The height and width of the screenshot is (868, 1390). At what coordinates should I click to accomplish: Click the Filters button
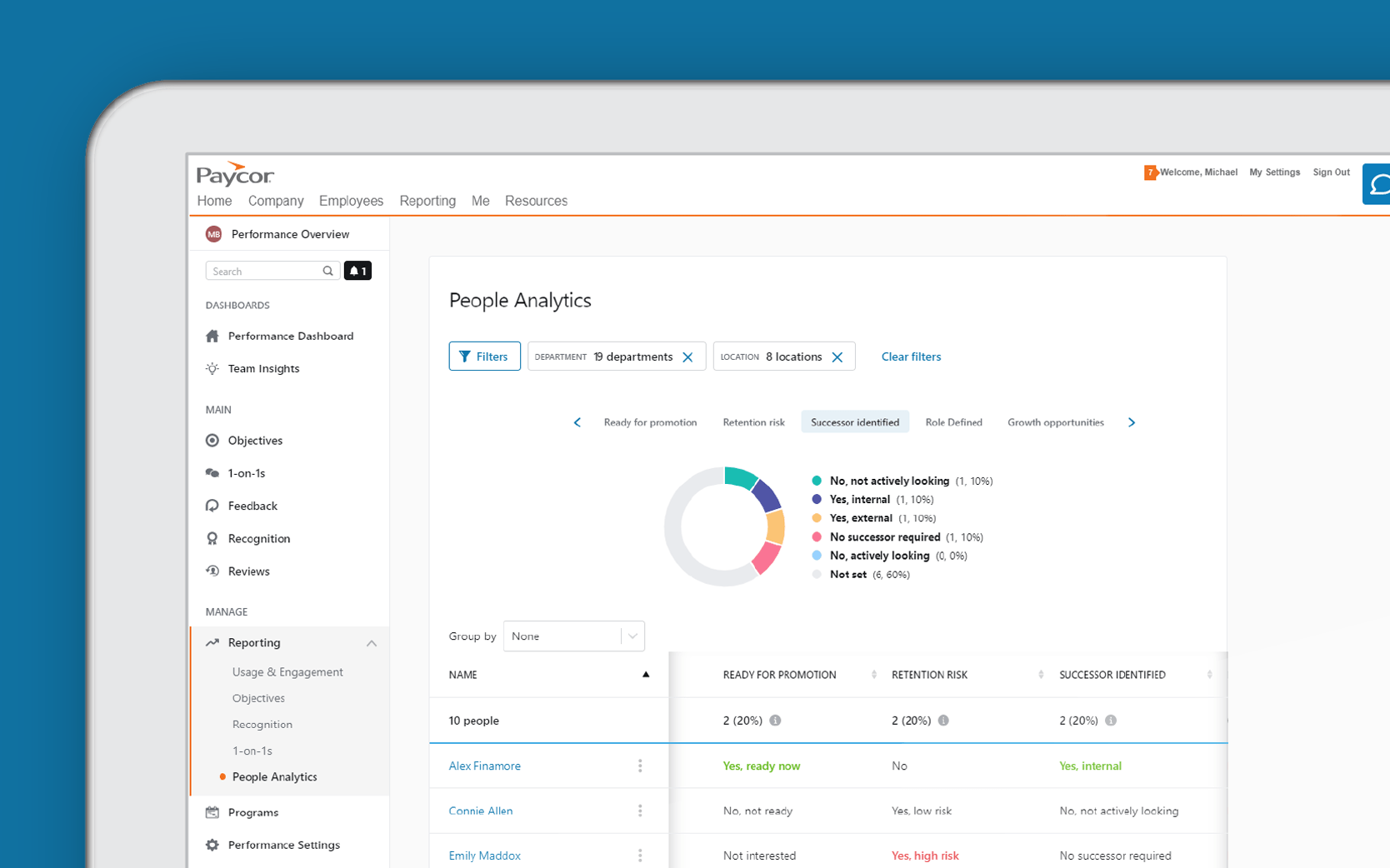pos(484,357)
